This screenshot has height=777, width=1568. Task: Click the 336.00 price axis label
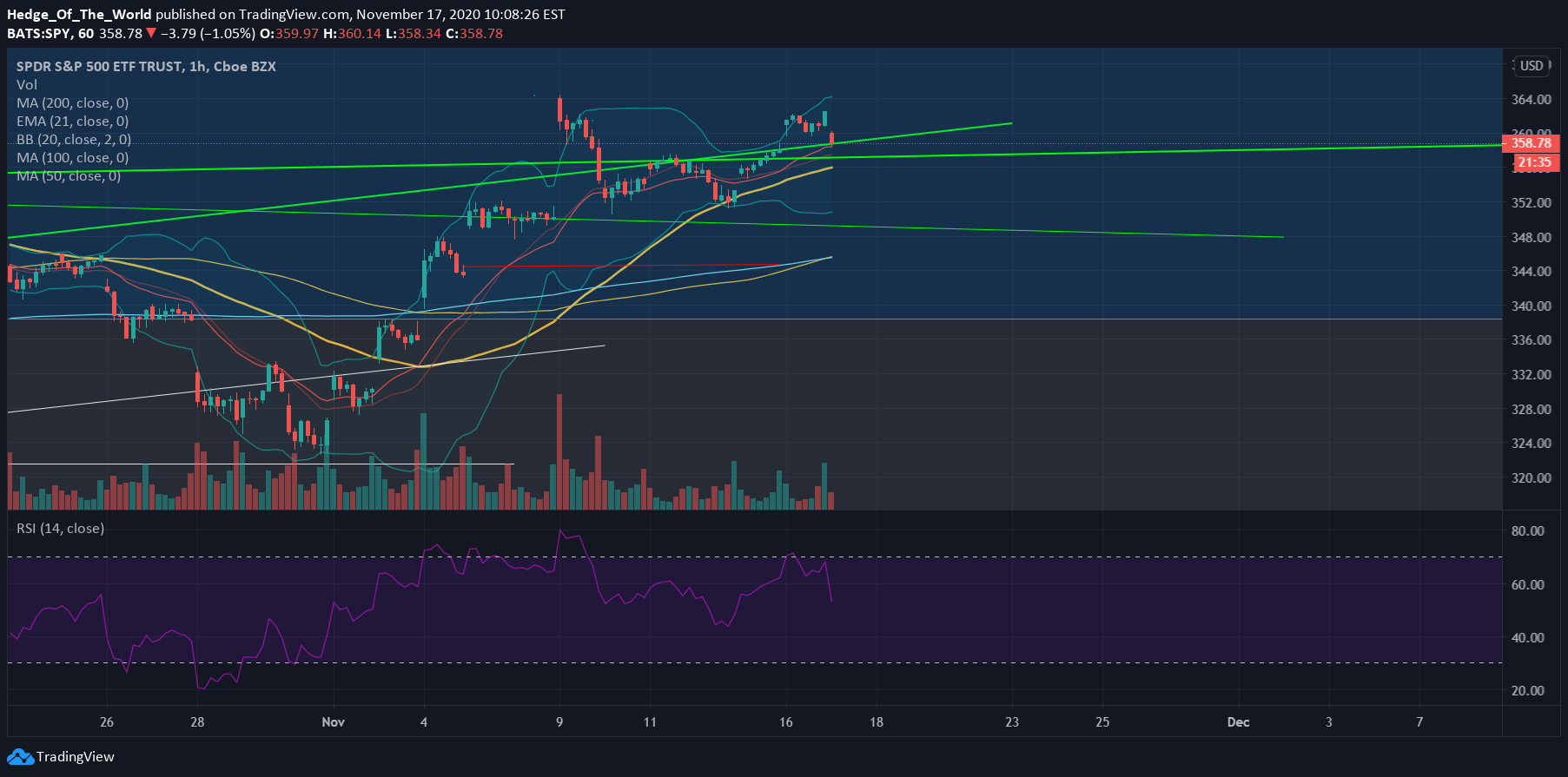(1532, 340)
